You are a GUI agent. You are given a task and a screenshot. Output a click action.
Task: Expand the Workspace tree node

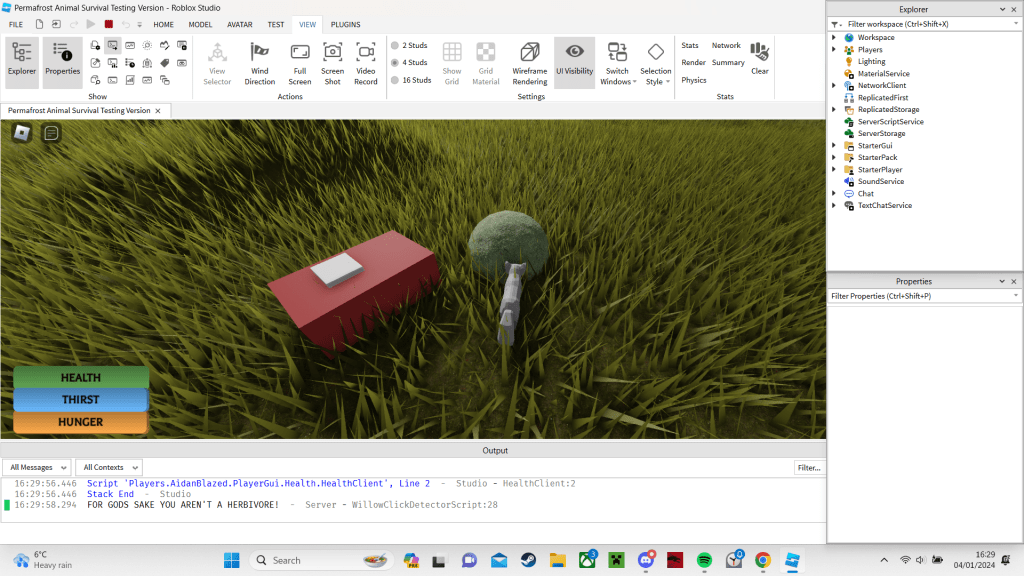click(x=834, y=38)
